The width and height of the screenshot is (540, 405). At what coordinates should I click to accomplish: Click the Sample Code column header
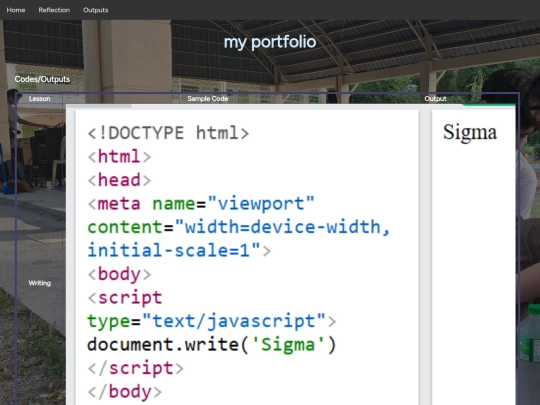[x=208, y=99]
